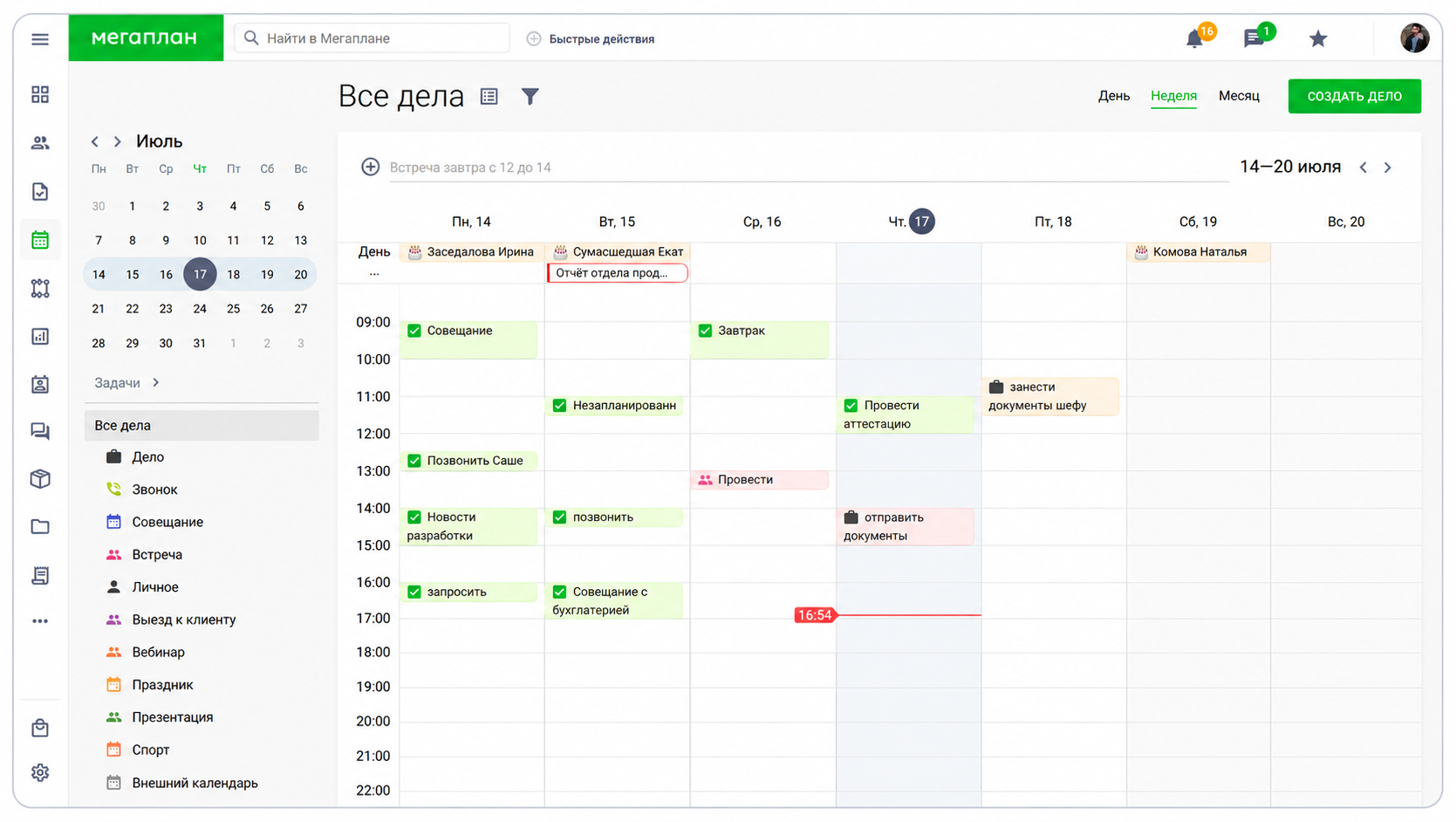Open the reports chart icon in sidebar

point(40,336)
